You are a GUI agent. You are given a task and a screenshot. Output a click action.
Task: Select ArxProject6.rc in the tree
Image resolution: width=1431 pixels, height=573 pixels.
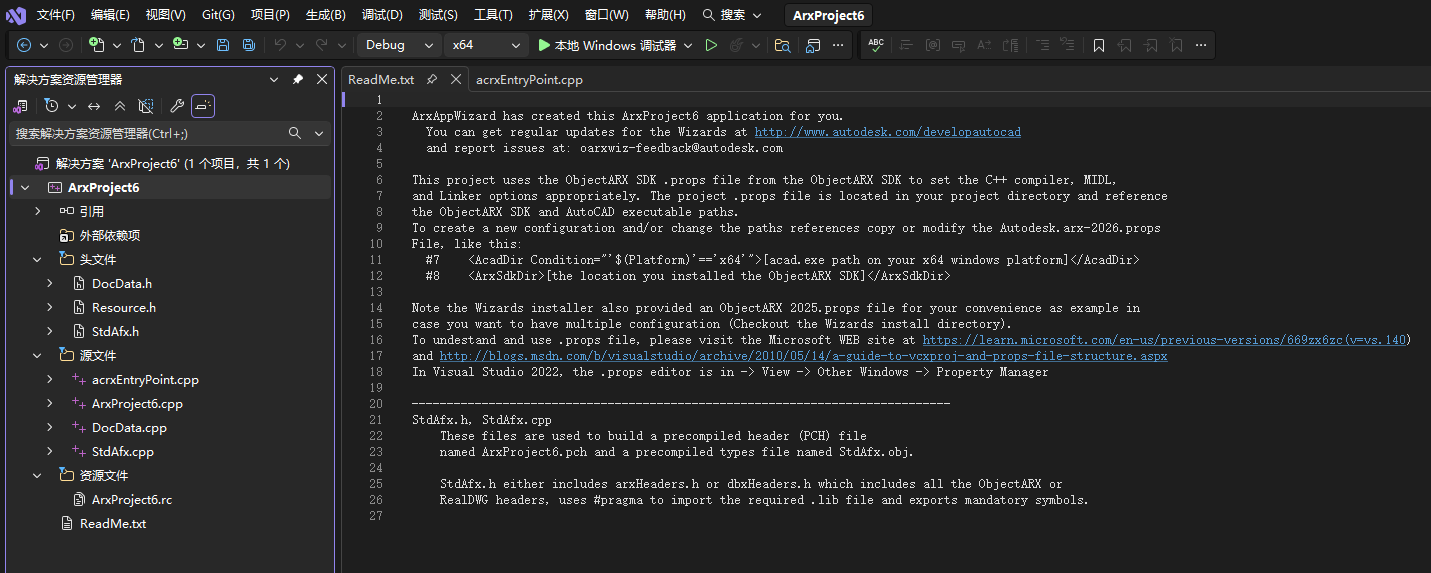pos(132,500)
